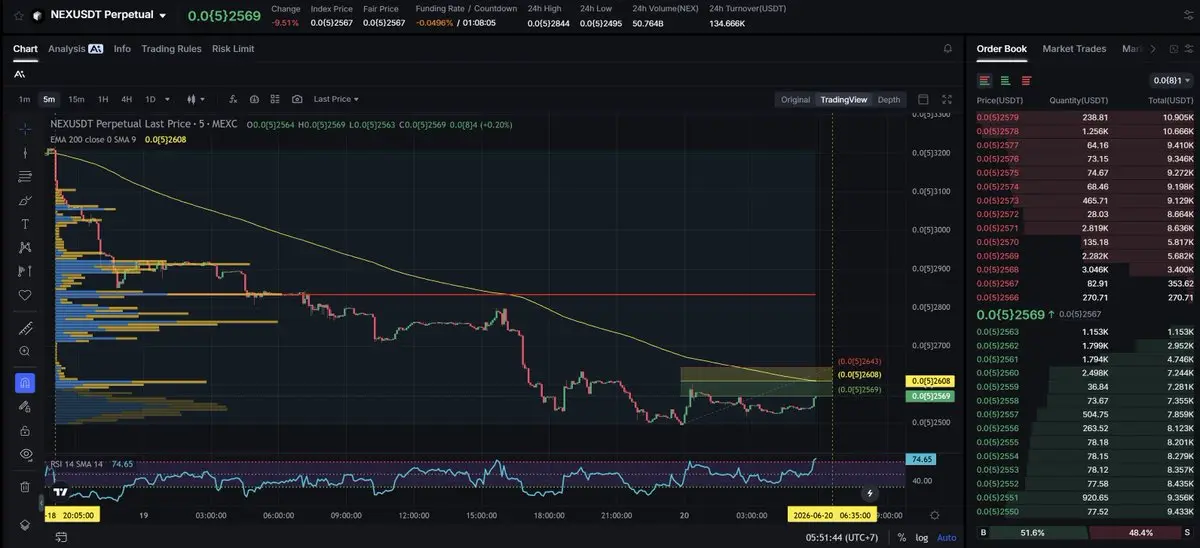Image resolution: width=1200 pixels, height=548 pixels.
Task: Open the Trading Rules tab
Action: click(171, 48)
